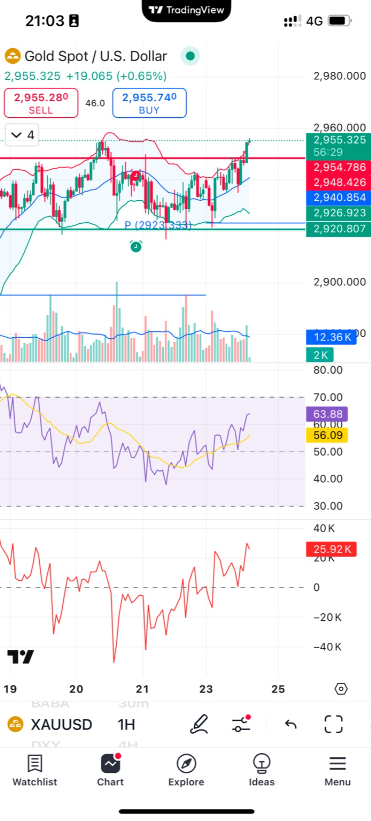The height and width of the screenshot is (821, 371).
Task: Tap TradingView pill at top of screen
Action: [186, 10]
